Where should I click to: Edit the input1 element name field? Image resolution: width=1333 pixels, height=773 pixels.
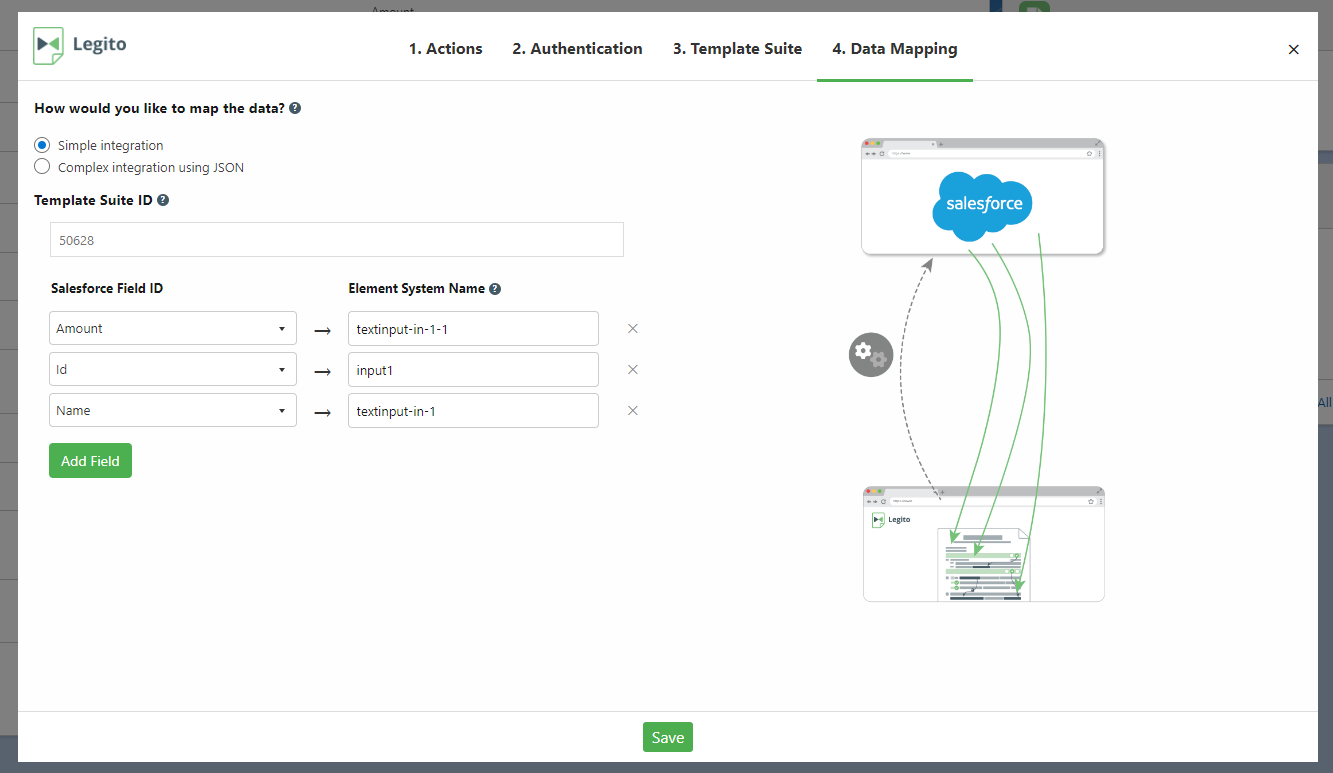point(473,369)
